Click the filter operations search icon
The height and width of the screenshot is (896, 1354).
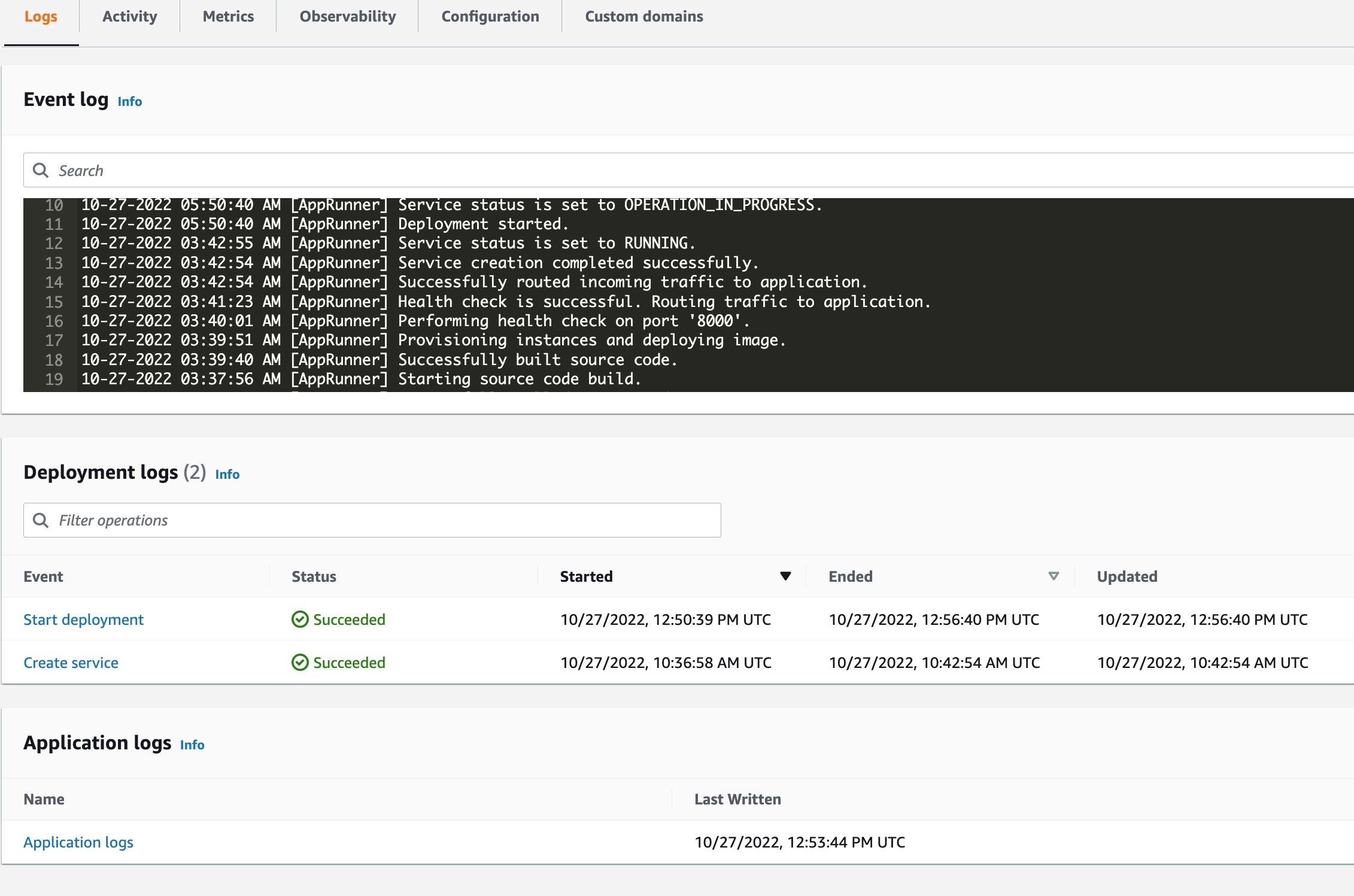tap(41, 520)
